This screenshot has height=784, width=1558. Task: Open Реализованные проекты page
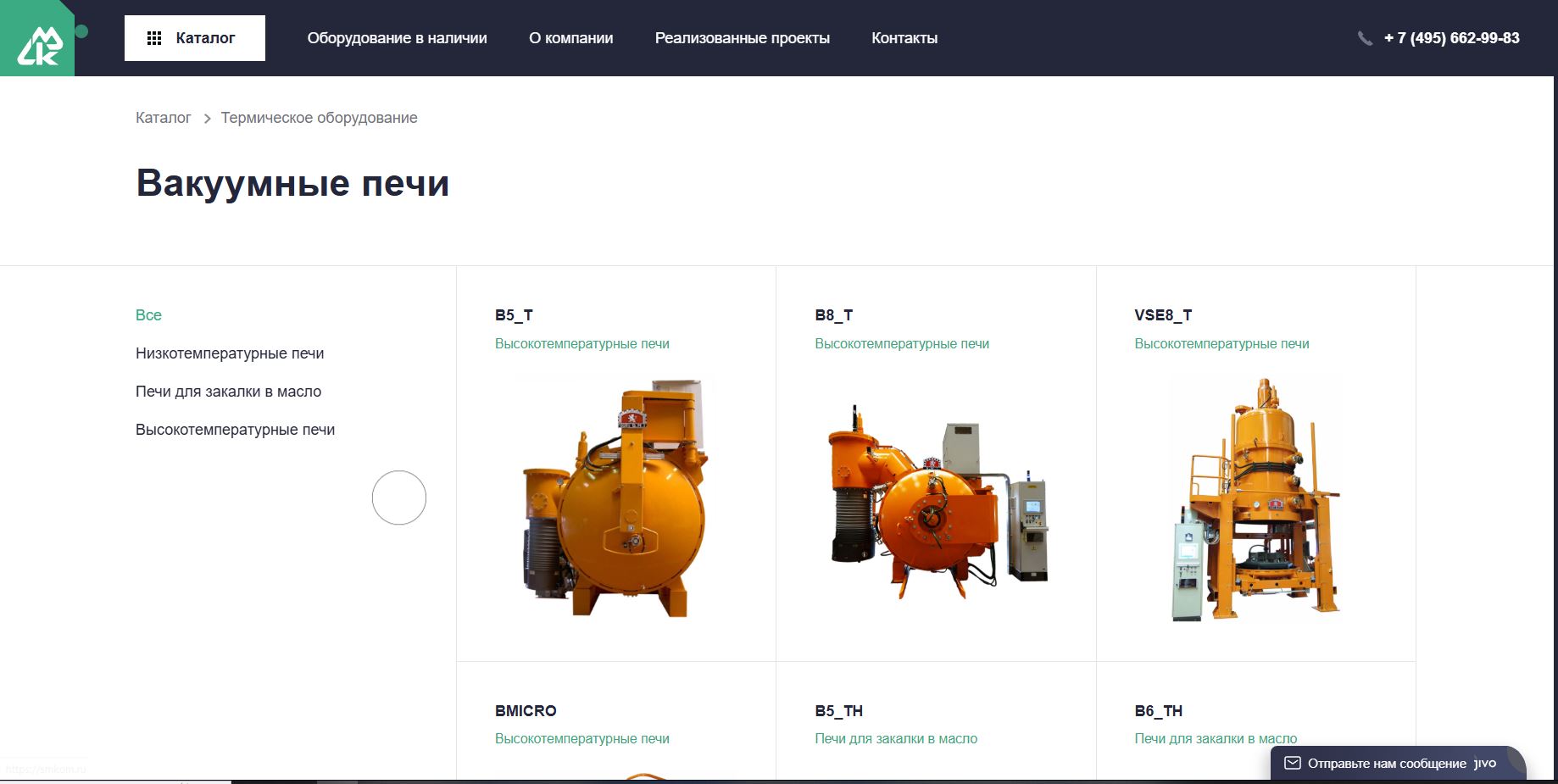coord(743,38)
